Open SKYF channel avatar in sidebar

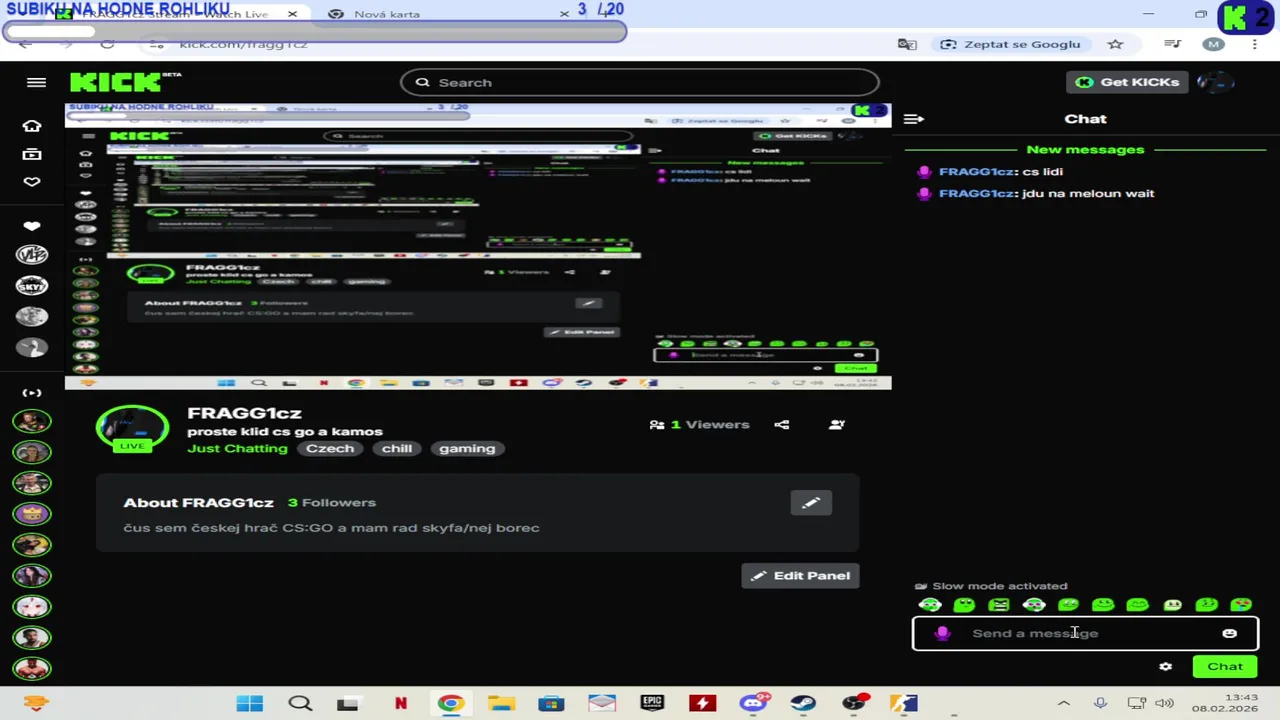tap(32, 286)
